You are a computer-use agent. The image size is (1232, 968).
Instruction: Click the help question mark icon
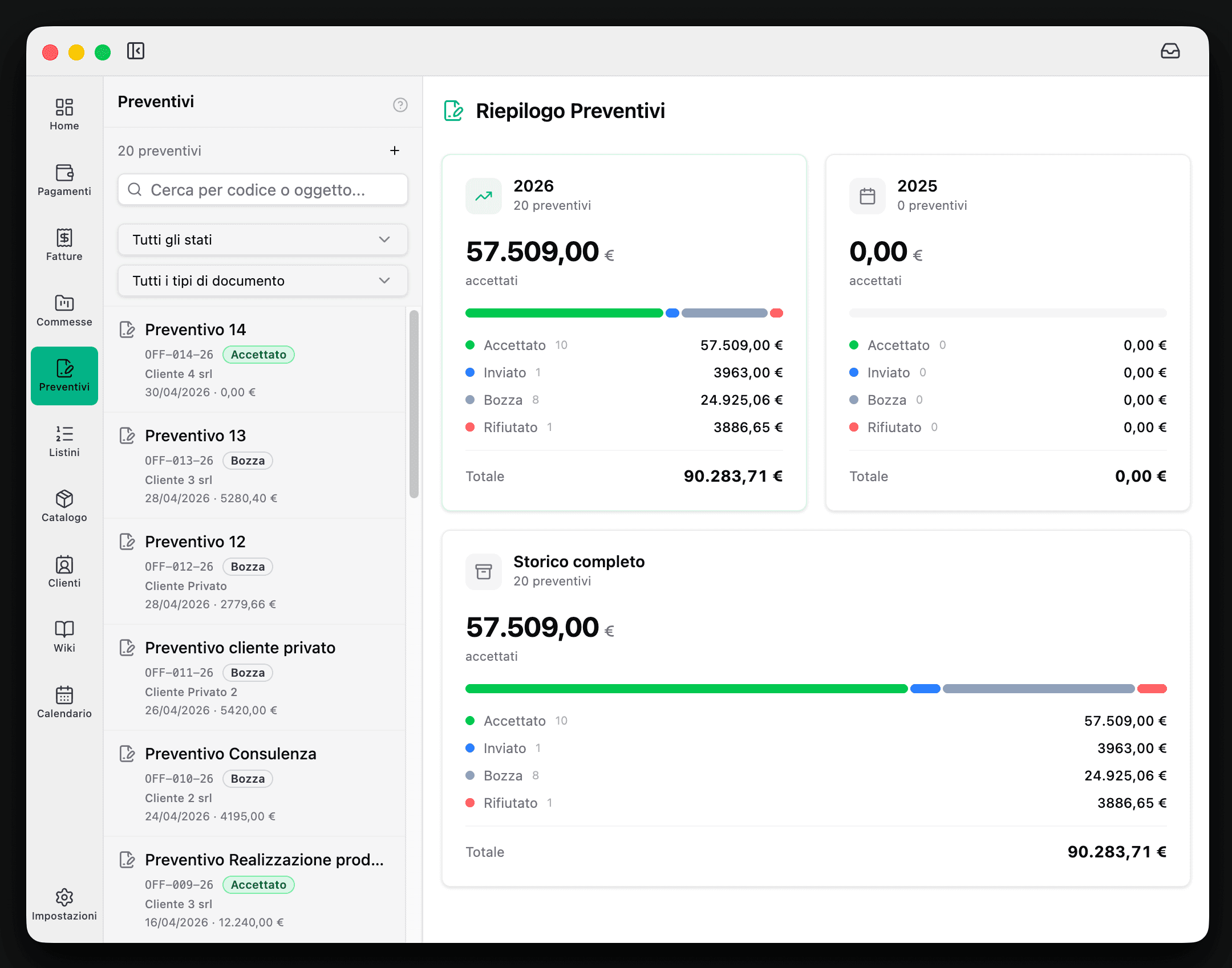[400, 105]
